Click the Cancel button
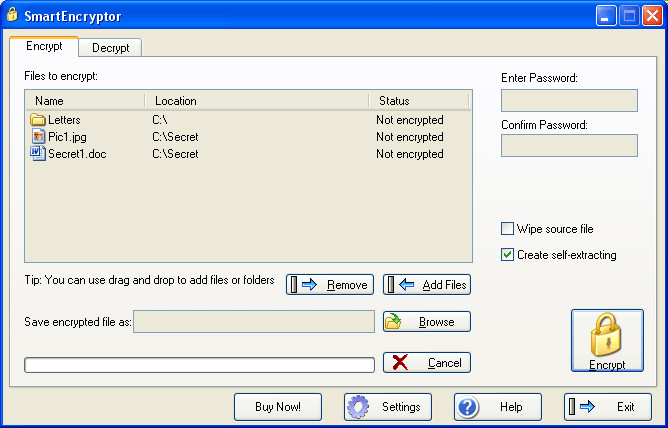 click(x=427, y=362)
